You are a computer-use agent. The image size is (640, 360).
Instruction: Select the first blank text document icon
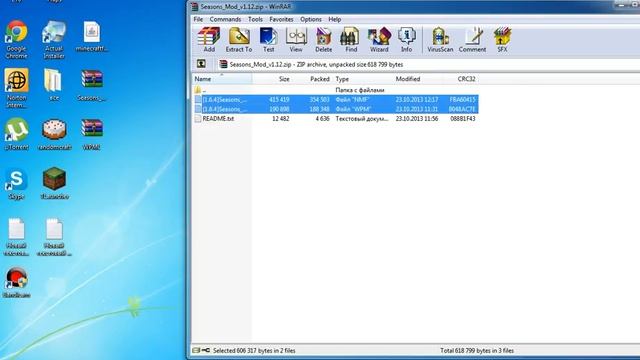[16, 237]
